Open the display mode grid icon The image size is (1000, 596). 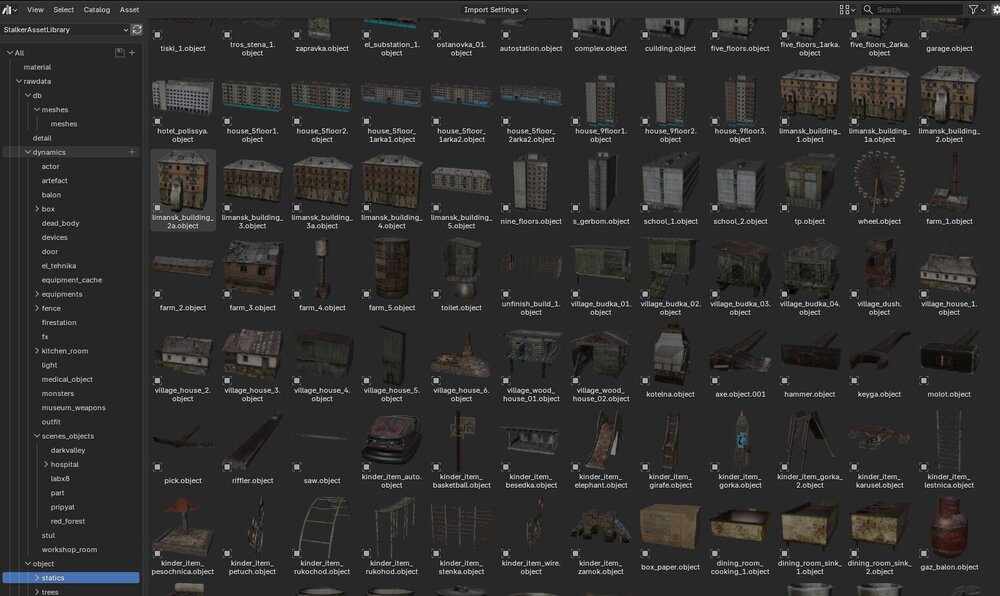847,10
